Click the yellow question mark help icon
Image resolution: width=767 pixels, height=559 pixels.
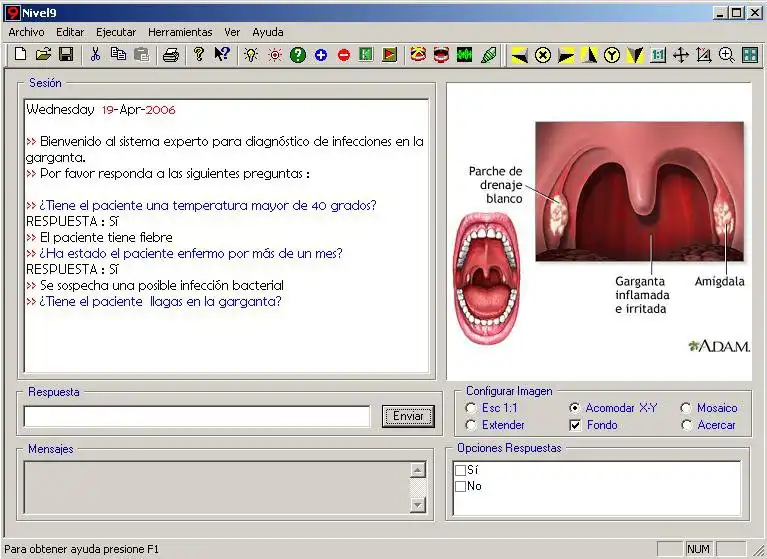199,54
